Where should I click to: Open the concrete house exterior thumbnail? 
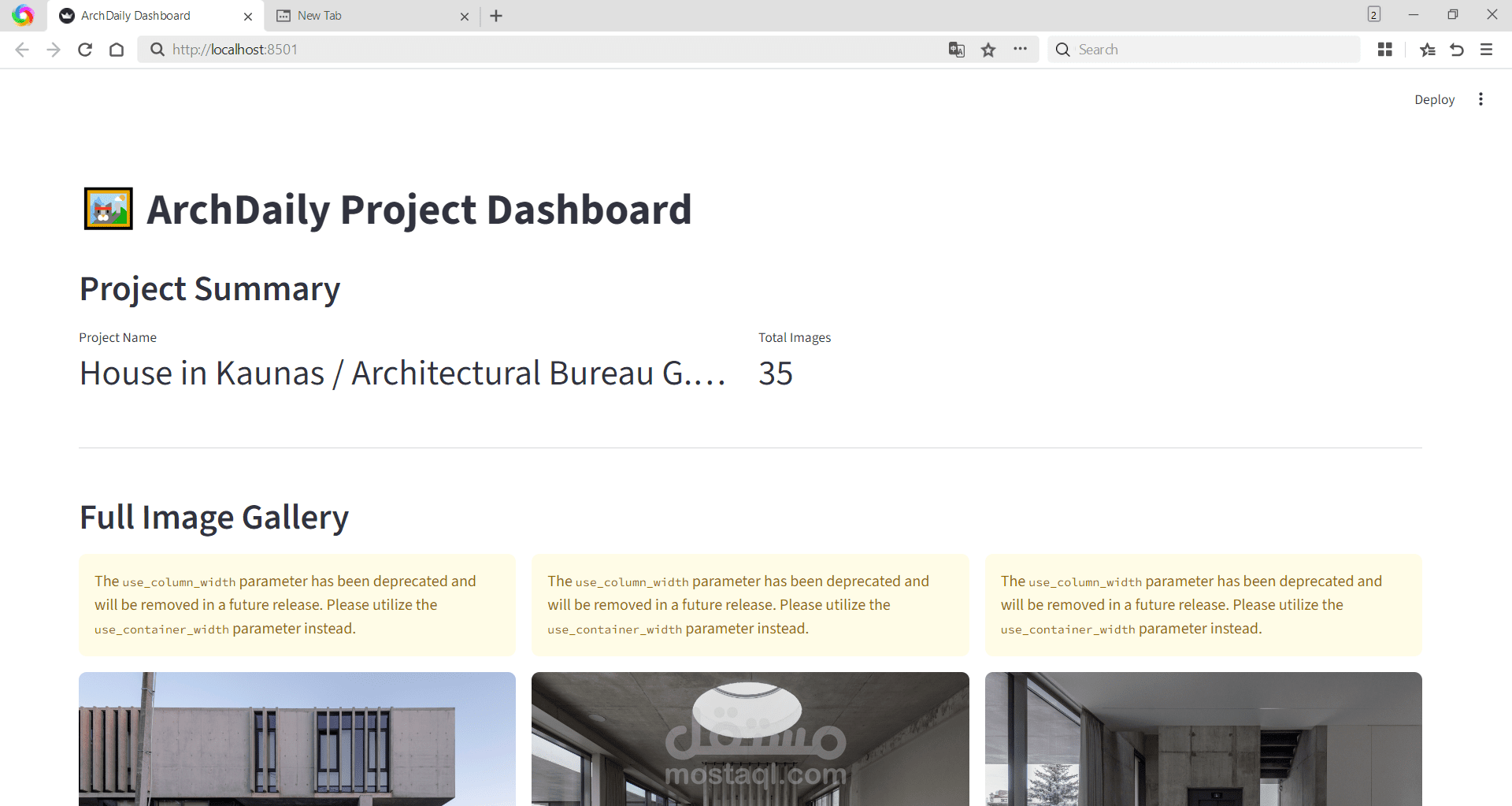[297, 739]
